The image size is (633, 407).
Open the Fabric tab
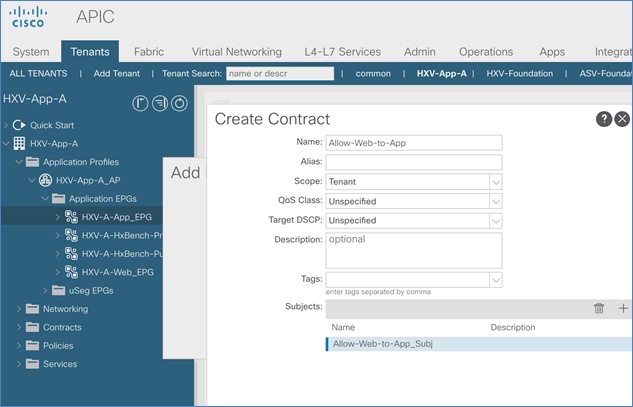(x=149, y=52)
